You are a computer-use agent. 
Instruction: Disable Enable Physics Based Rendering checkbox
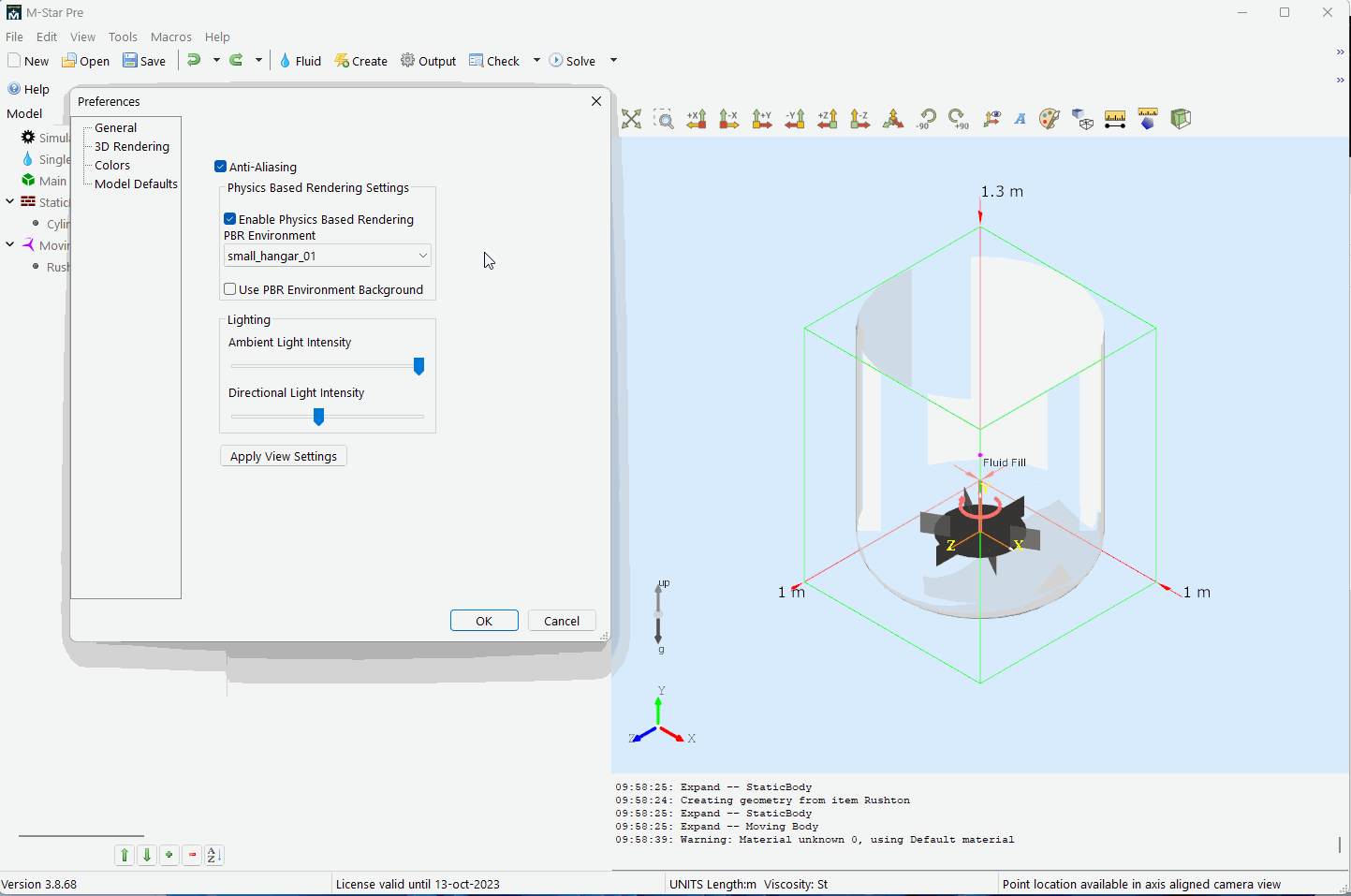[230, 219]
